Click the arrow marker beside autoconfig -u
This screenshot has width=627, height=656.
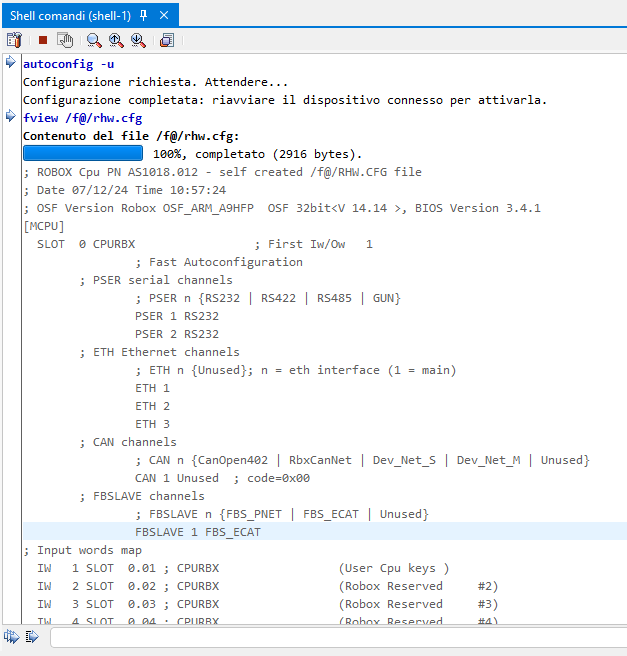click(10, 62)
